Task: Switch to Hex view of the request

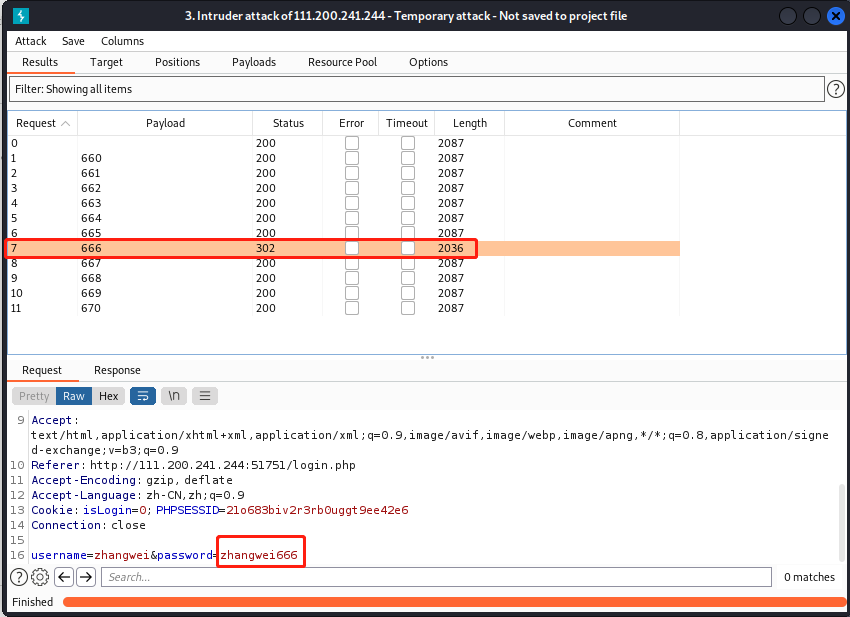Action: coord(108,395)
